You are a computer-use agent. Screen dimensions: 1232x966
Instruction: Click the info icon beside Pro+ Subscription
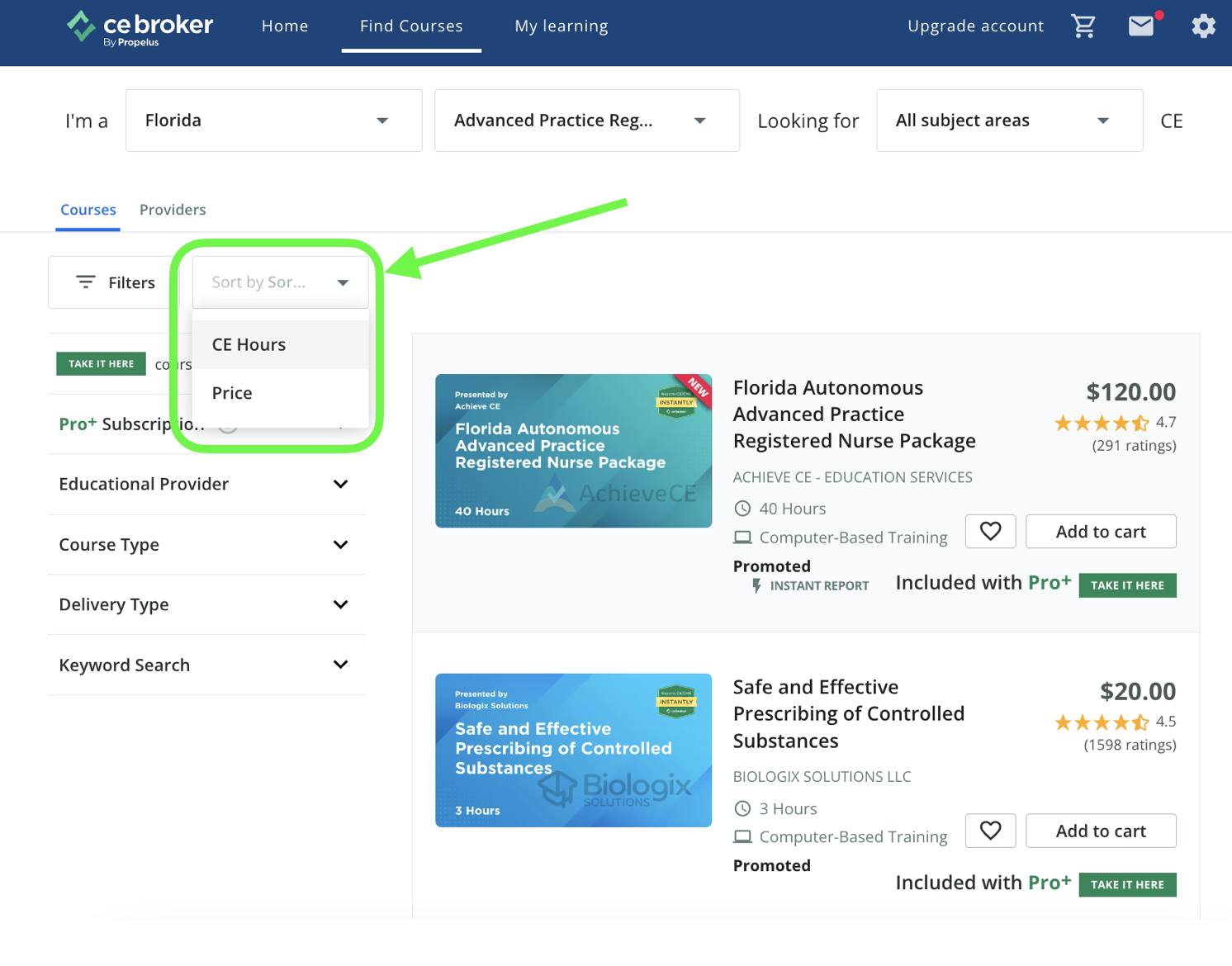pyautogui.click(x=228, y=425)
